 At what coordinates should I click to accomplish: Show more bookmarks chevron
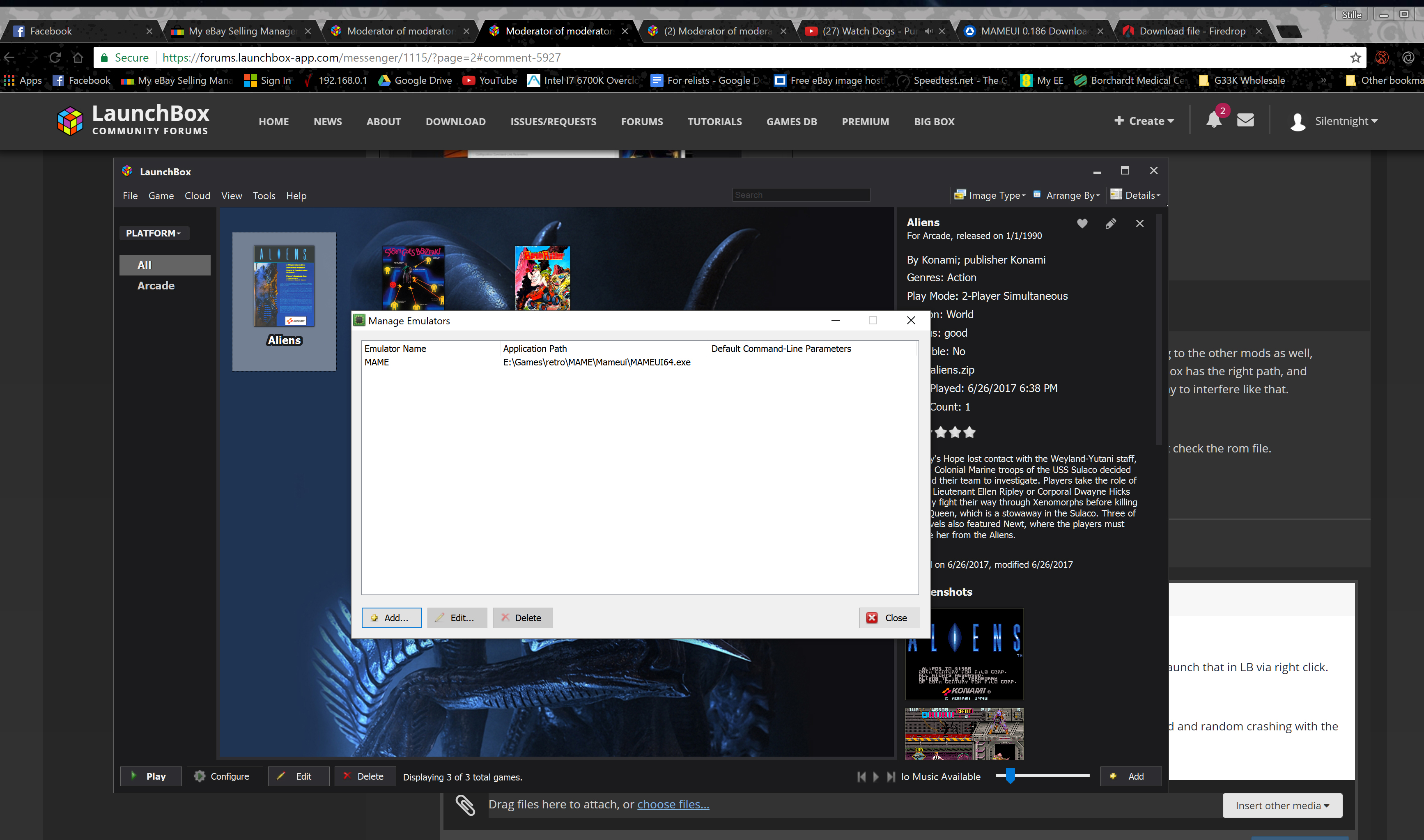[1323, 80]
